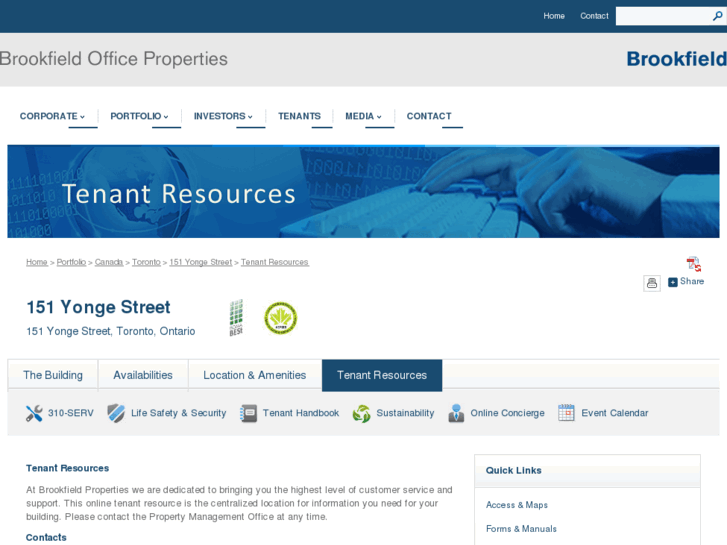Click the Share text link
The image size is (727, 545).
tap(692, 281)
